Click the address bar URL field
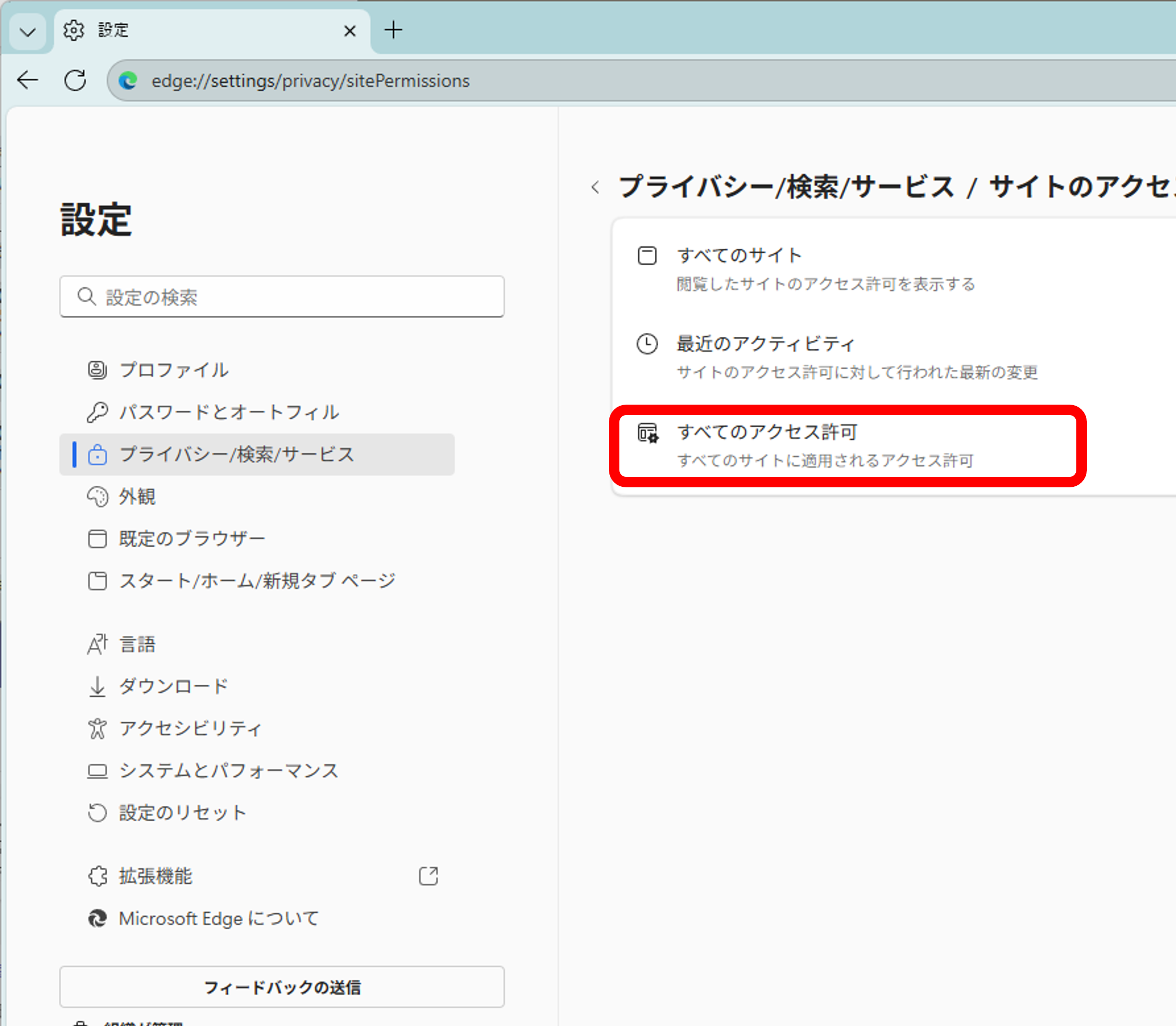This screenshot has width=1176, height=1026. point(310,81)
